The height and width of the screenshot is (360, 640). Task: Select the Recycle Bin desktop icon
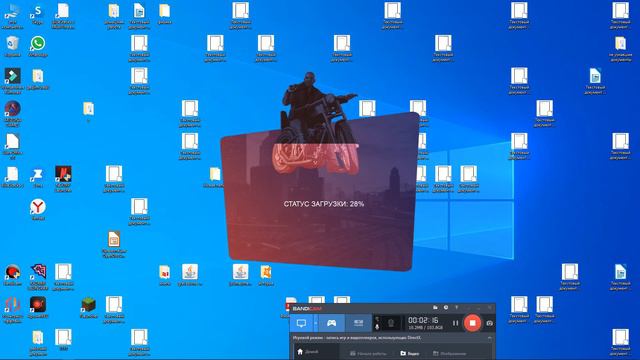click(12, 46)
